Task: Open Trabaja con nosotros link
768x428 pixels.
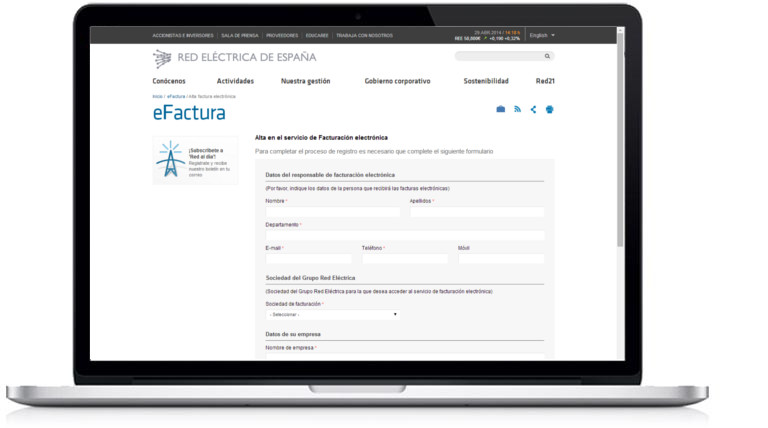Action: [x=364, y=35]
